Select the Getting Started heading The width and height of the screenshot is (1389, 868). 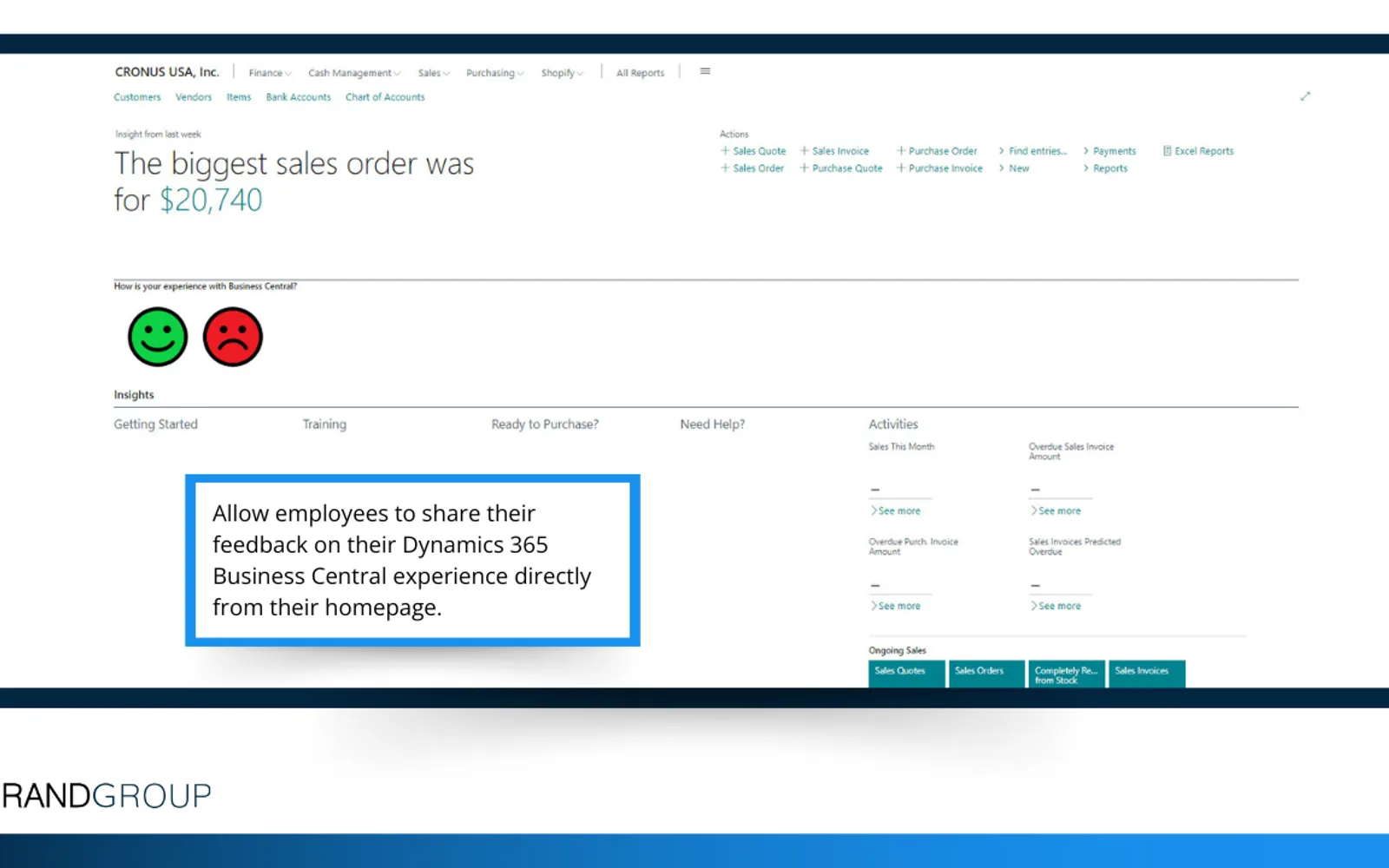pyautogui.click(x=156, y=424)
